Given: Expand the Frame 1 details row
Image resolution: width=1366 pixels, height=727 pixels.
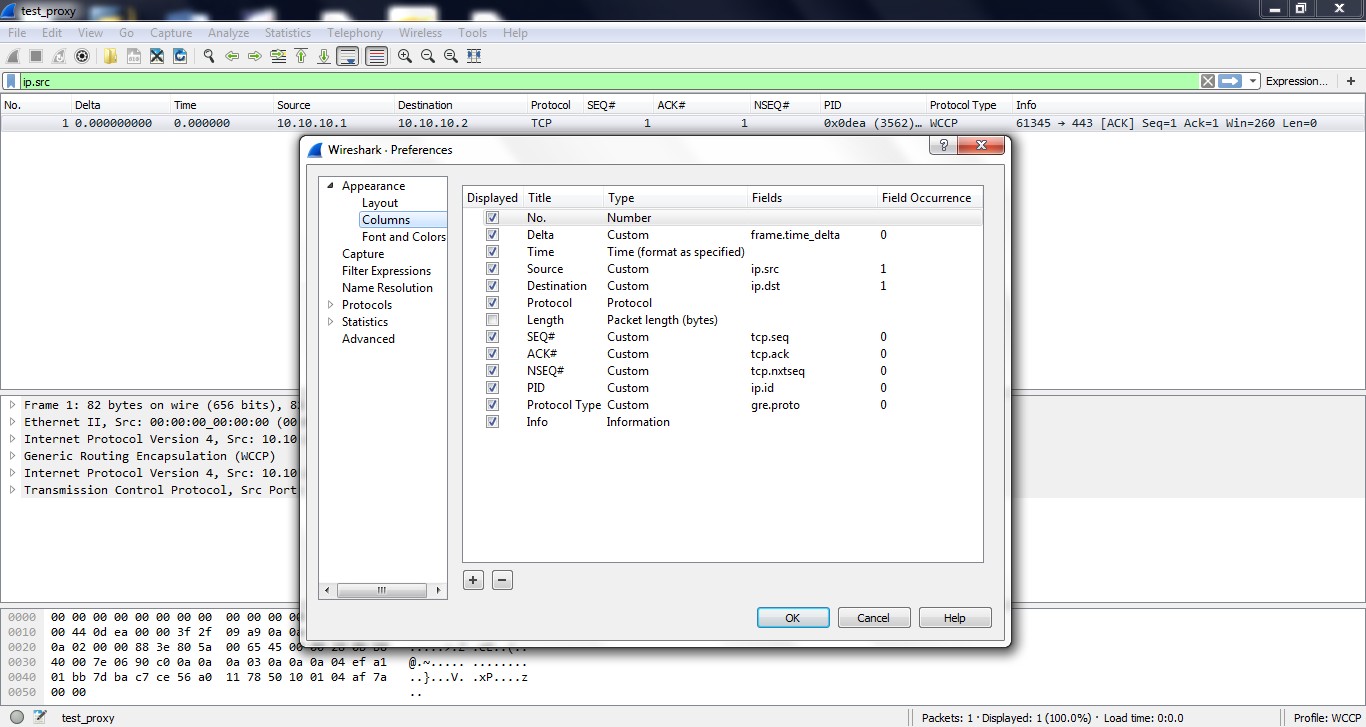Looking at the screenshot, I should (12, 405).
